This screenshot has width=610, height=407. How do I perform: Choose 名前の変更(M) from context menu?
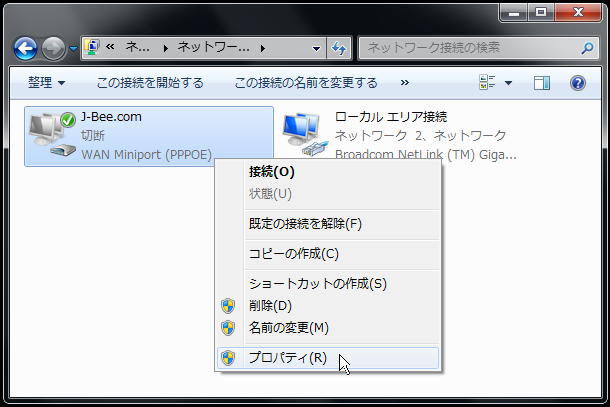coord(328,328)
